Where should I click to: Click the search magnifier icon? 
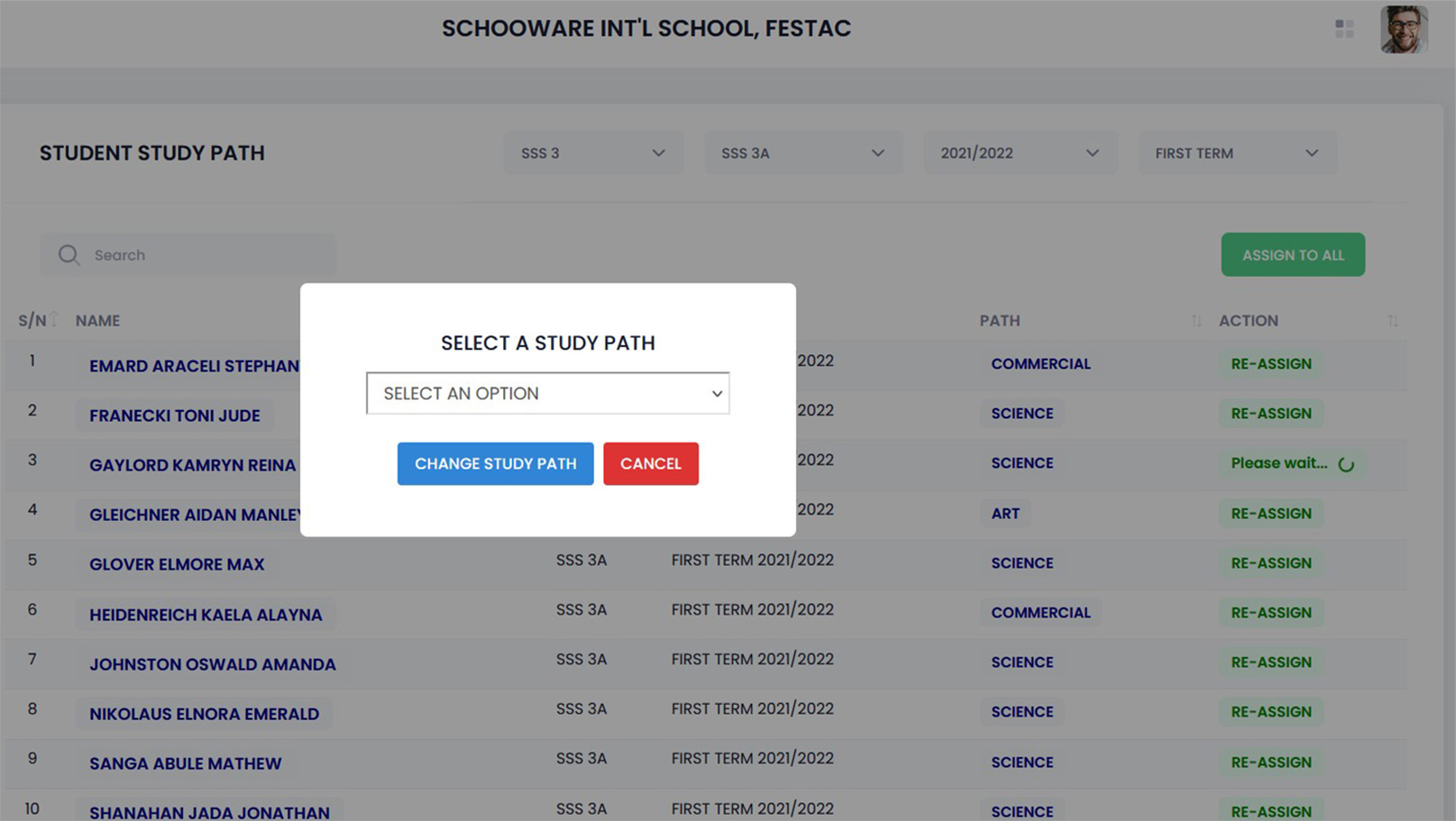click(69, 255)
